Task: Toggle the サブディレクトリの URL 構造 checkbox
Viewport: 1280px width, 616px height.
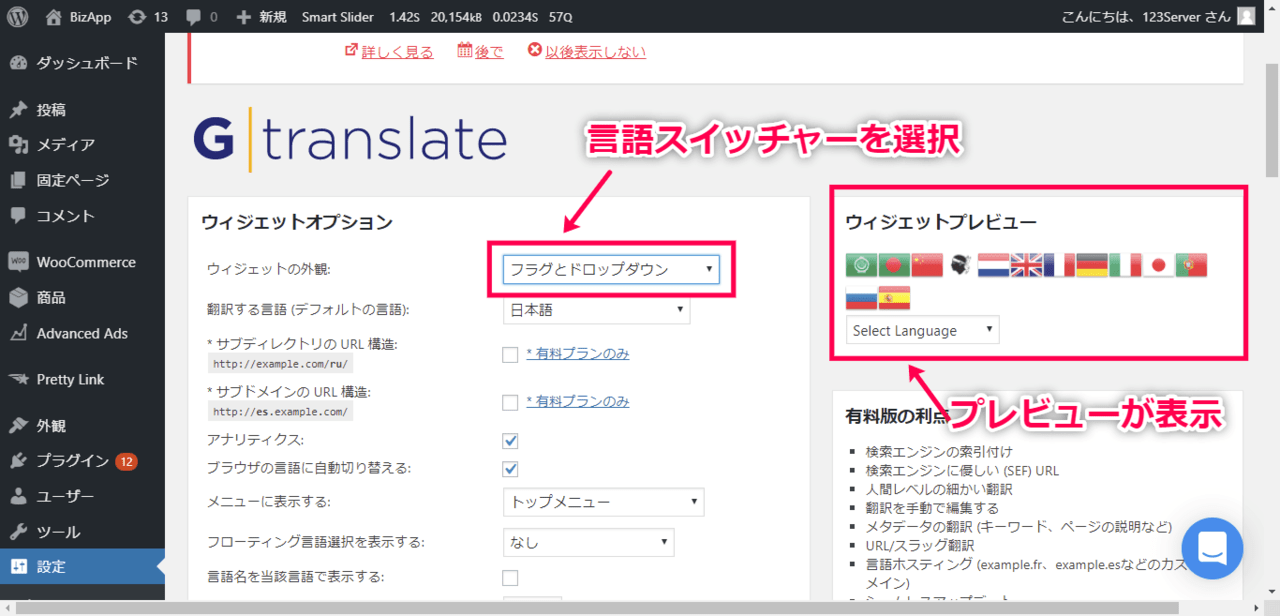Action: [510, 354]
